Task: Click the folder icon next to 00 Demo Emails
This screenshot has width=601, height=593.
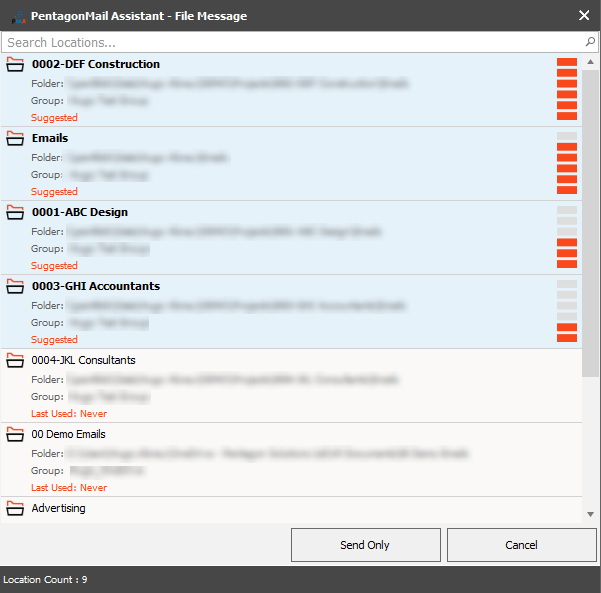Action: click(x=15, y=435)
